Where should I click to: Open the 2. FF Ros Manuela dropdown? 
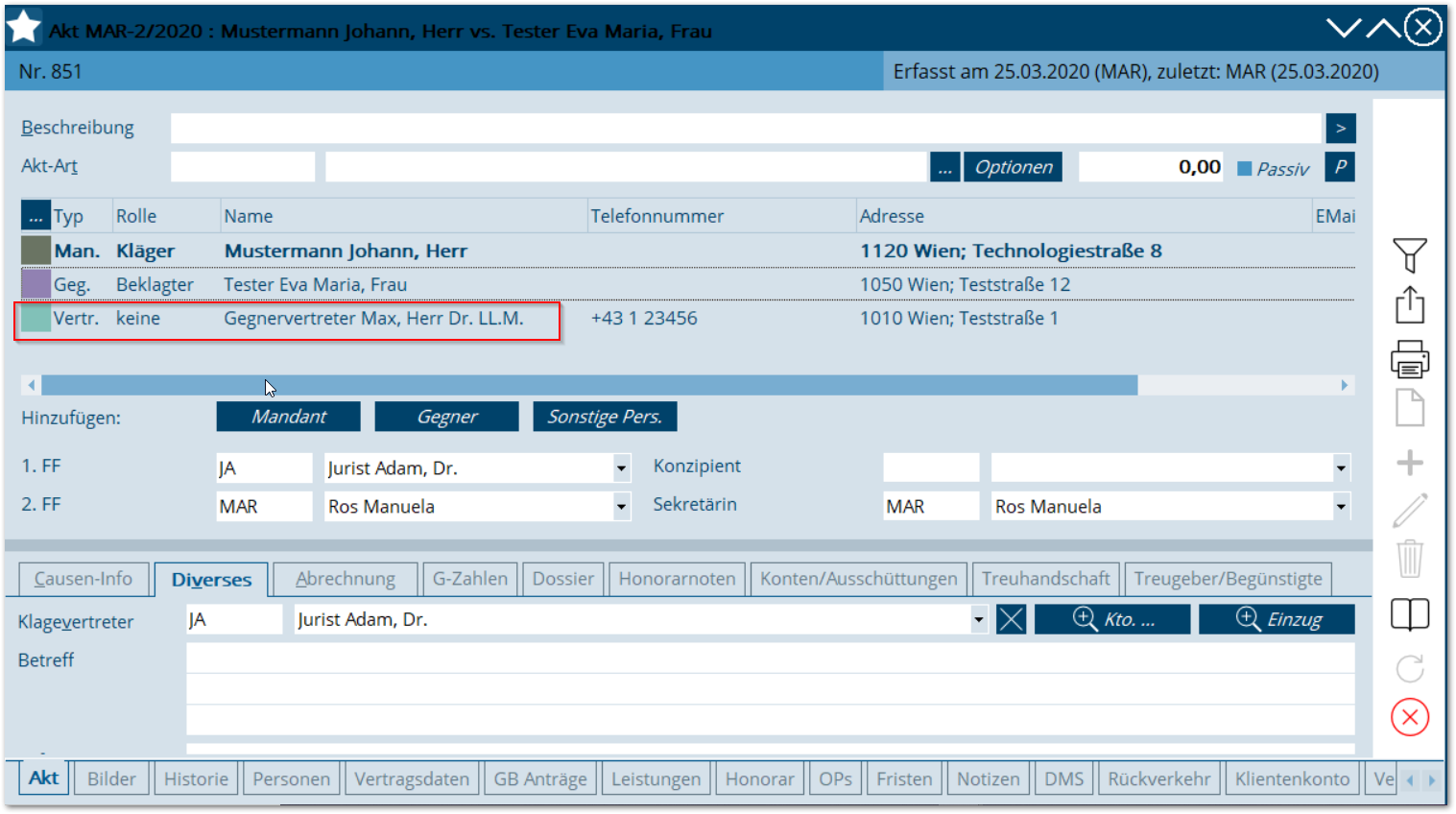pyautogui.click(x=622, y=507)
